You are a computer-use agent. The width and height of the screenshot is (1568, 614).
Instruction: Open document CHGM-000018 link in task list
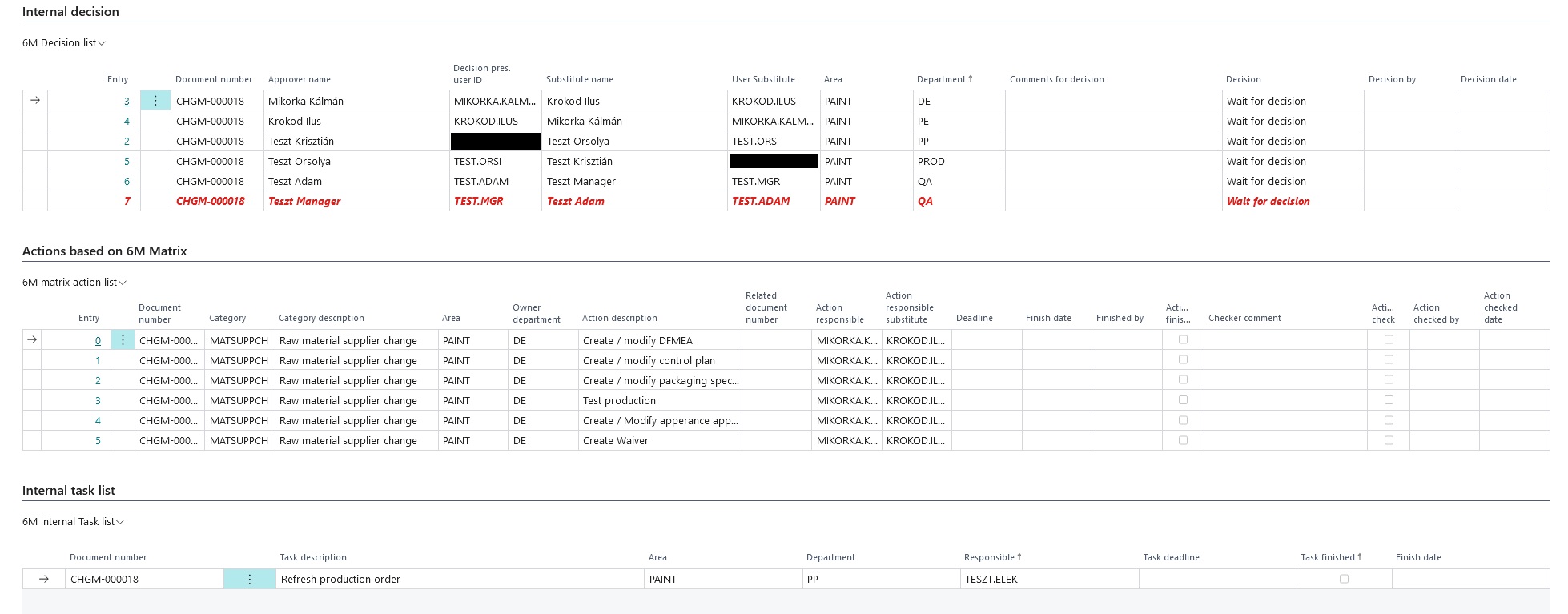104,579
